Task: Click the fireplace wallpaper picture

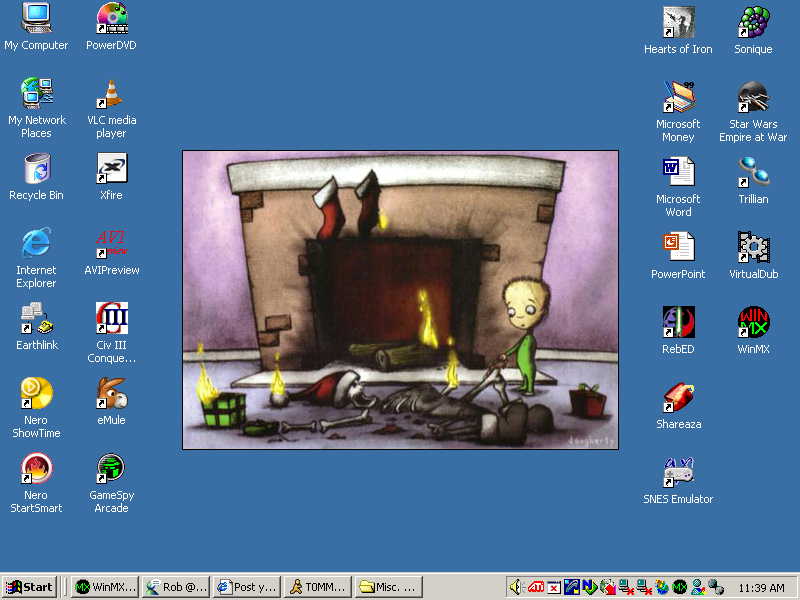Action: (401, 300)
